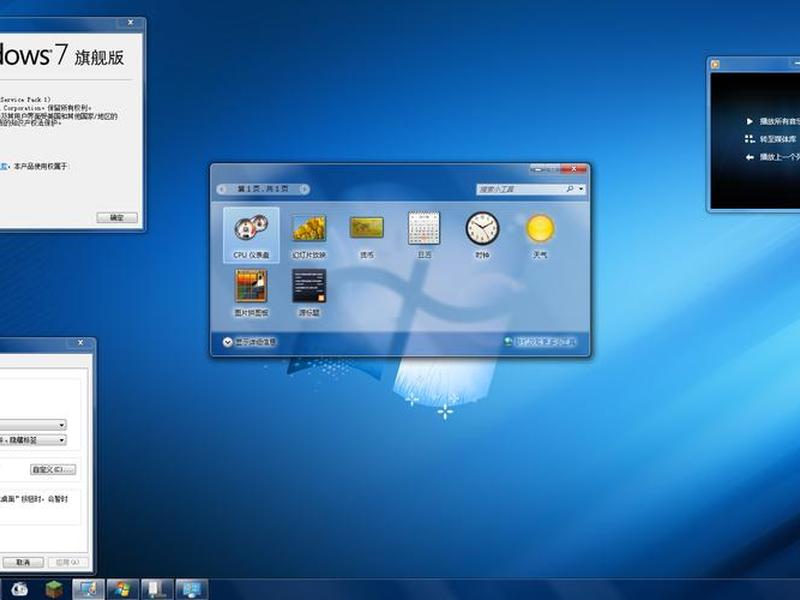Select the 日历 calendar gadget

click(x=424, y=235)
